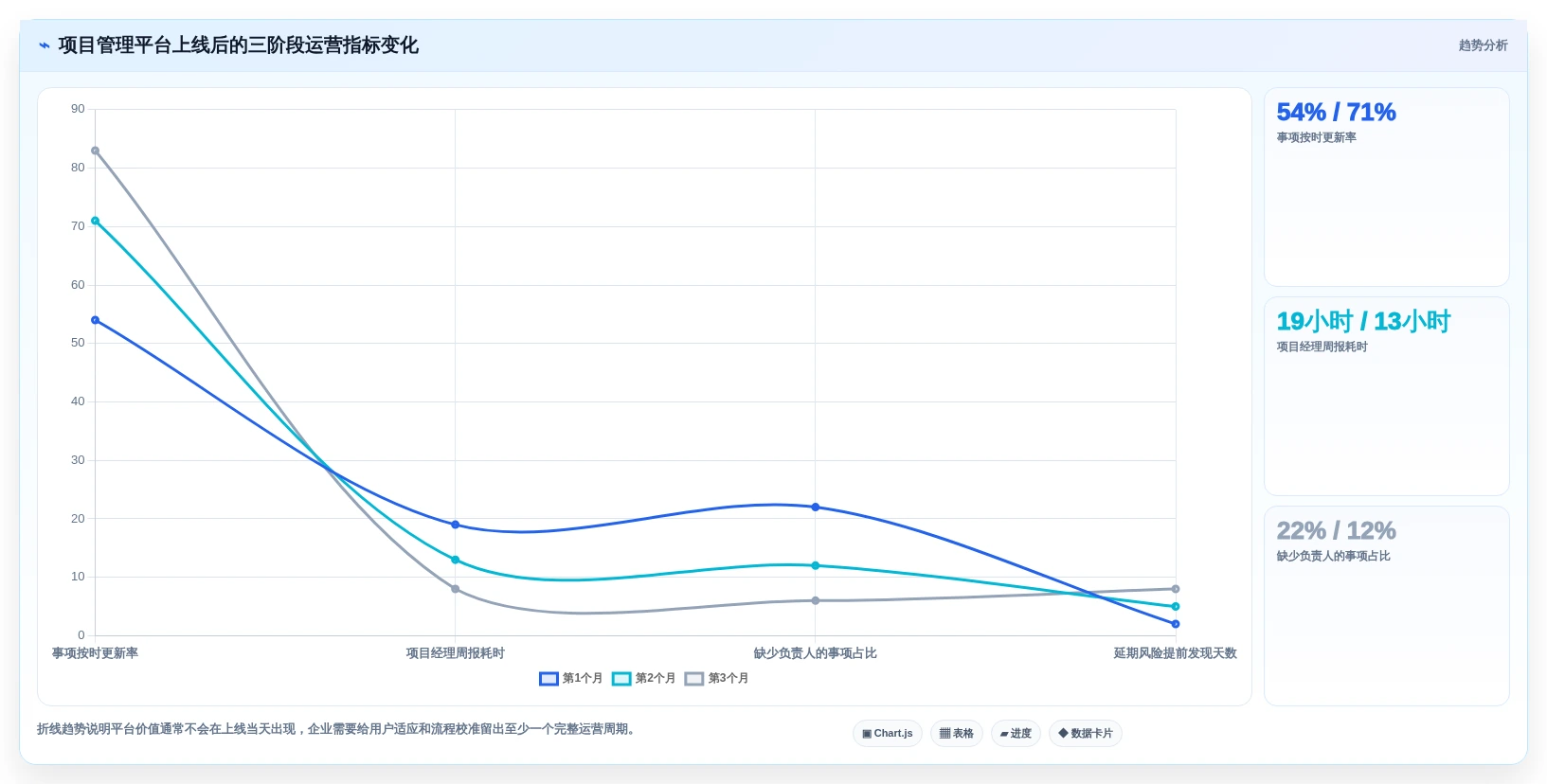Image resolution: width=1547 pixels, height=784 pixels.
Task: Click the lightning icon beside the dashboard title
Action: 44,45
